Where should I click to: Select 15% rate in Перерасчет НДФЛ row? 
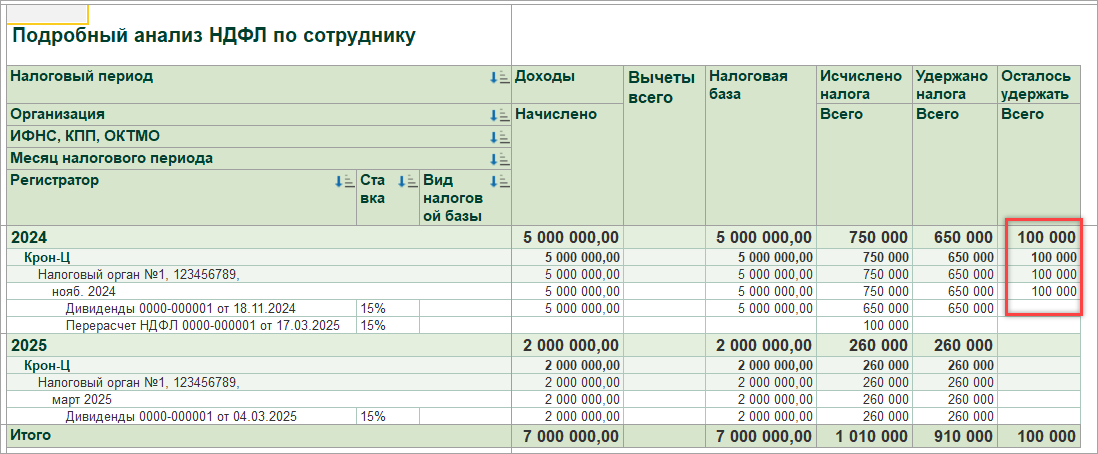tap(373, 326)
